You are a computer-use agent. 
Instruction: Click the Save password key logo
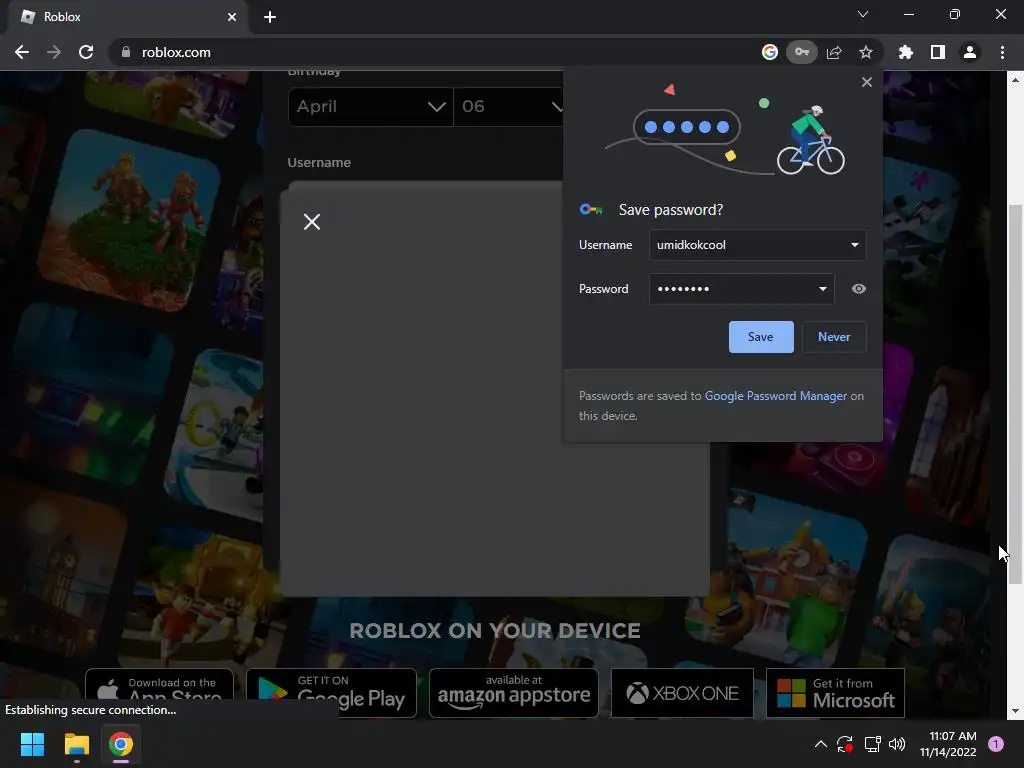pos(591,210)
